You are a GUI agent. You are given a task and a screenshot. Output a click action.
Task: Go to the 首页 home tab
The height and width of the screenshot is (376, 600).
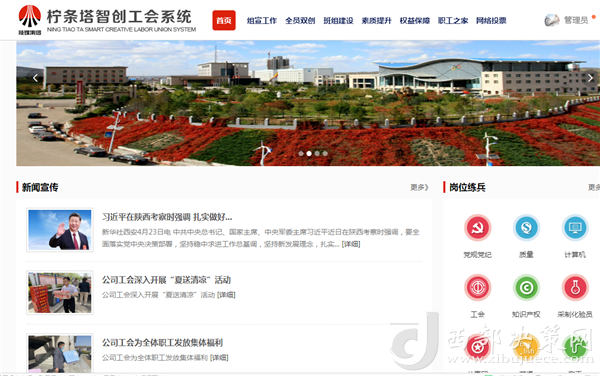(x=224, y=20)
